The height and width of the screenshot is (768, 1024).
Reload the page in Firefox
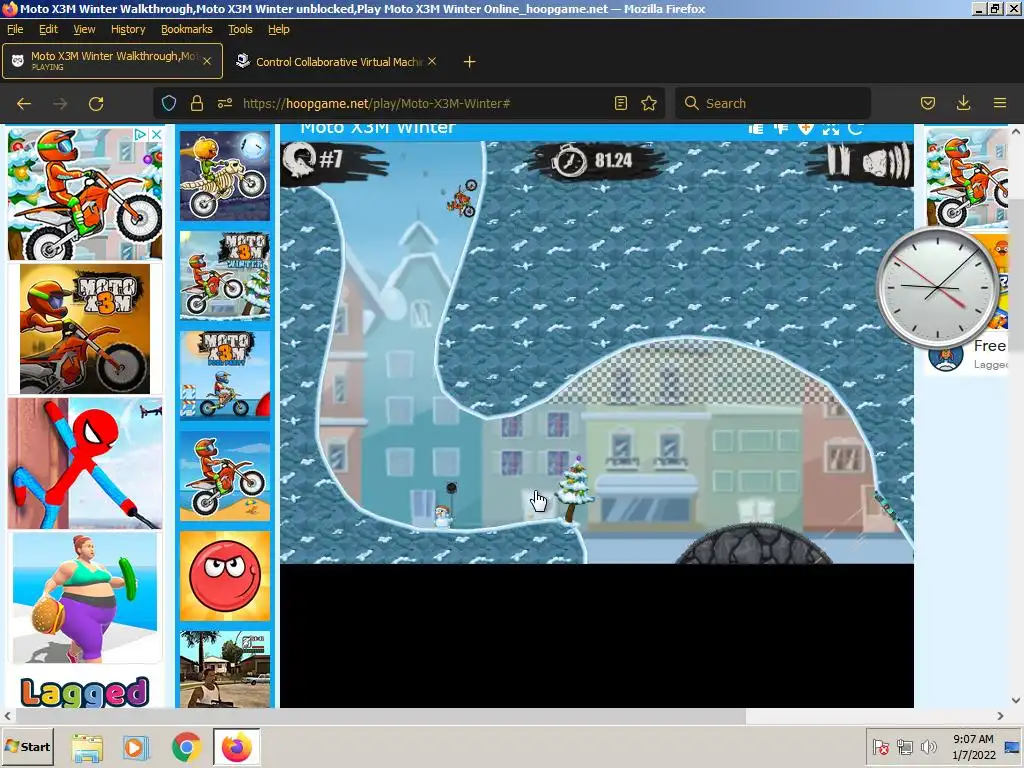pos(96,103)
